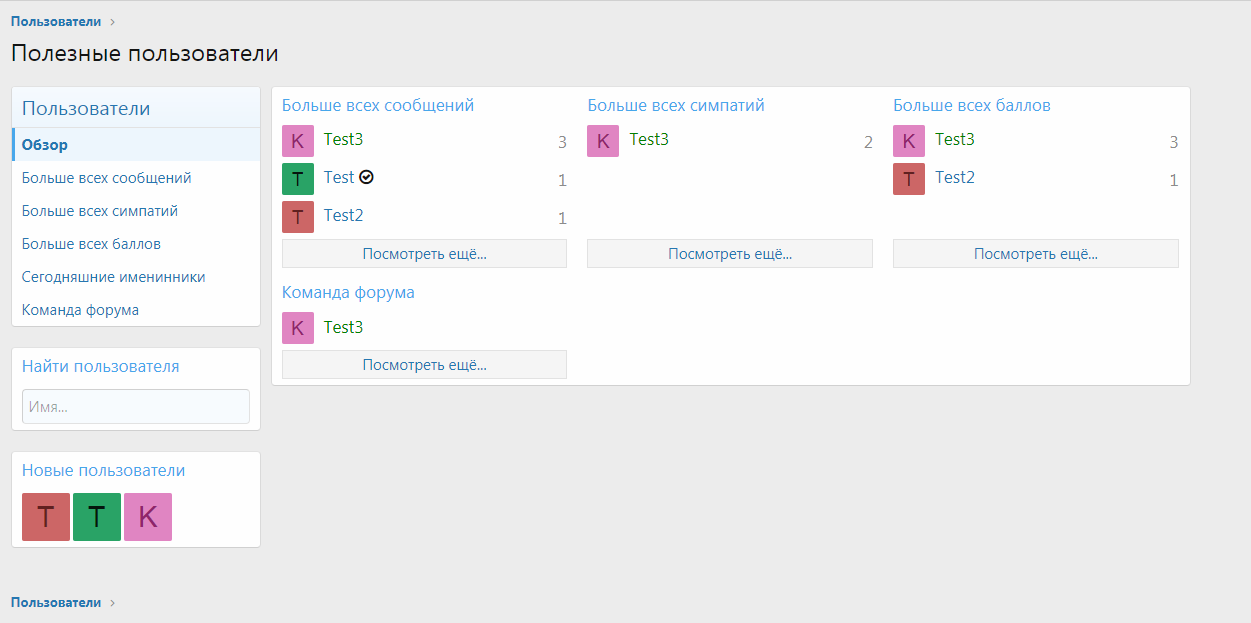Click Посмотреть ещё under Команда форума section
The height and width of the screenshot is (623, 1251).
424,365
